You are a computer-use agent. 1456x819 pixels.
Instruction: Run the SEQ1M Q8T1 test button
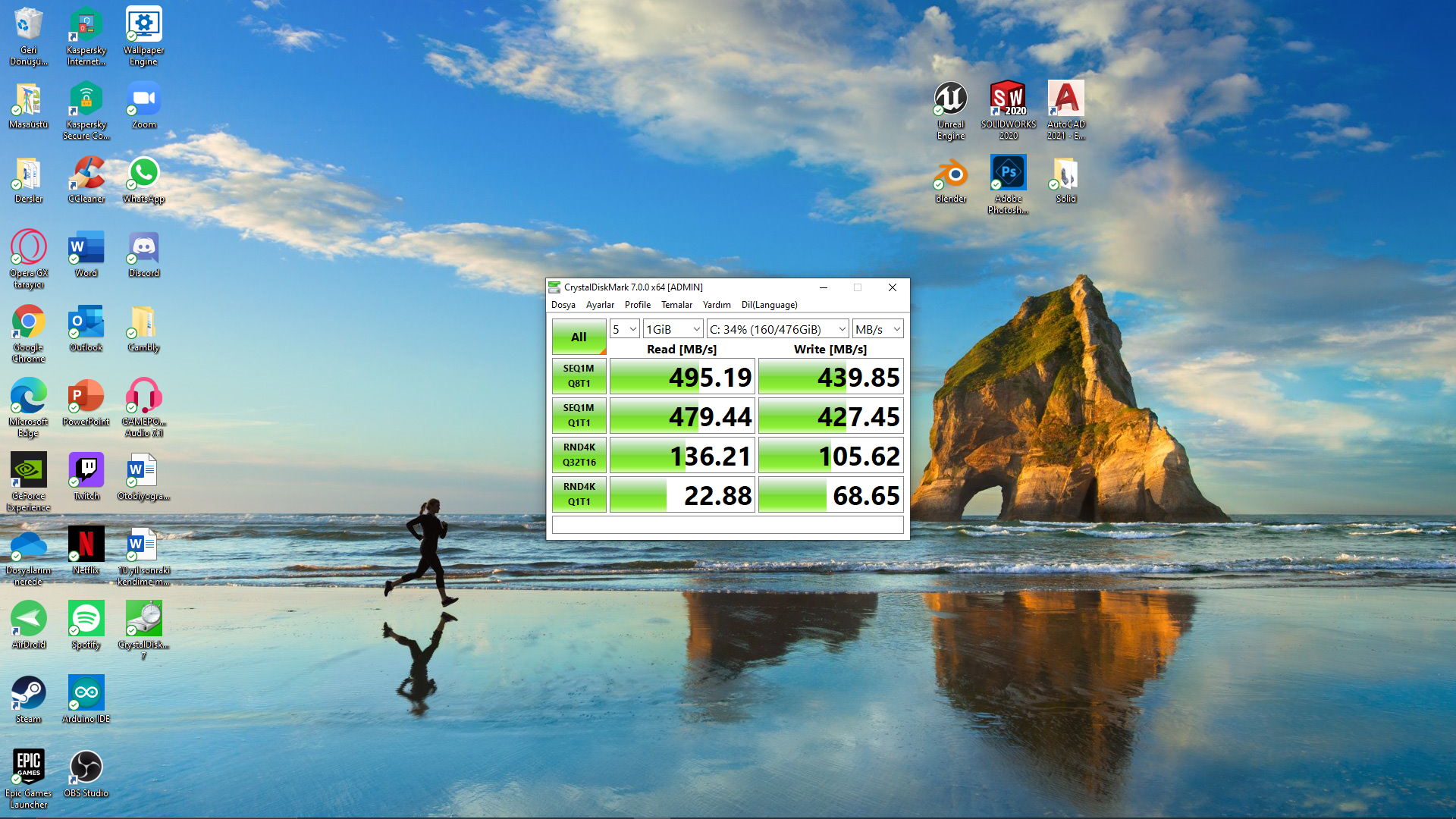point(579,376)
